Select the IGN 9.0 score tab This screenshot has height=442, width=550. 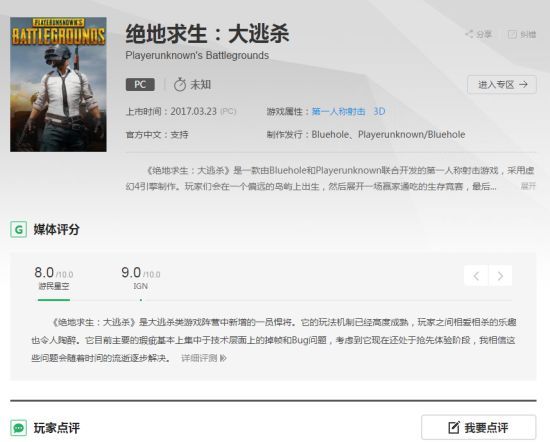(141, 278)
